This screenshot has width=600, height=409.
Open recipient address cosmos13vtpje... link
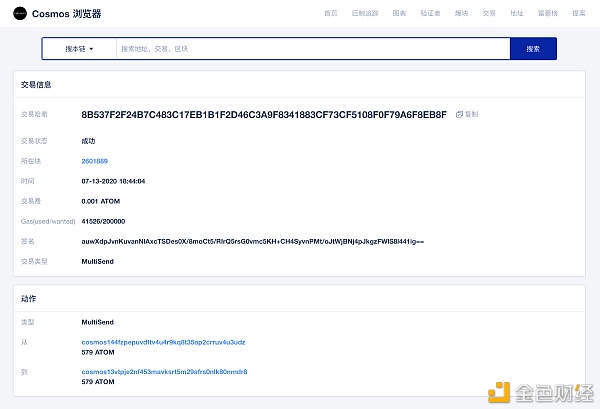(x=164, y=372)
